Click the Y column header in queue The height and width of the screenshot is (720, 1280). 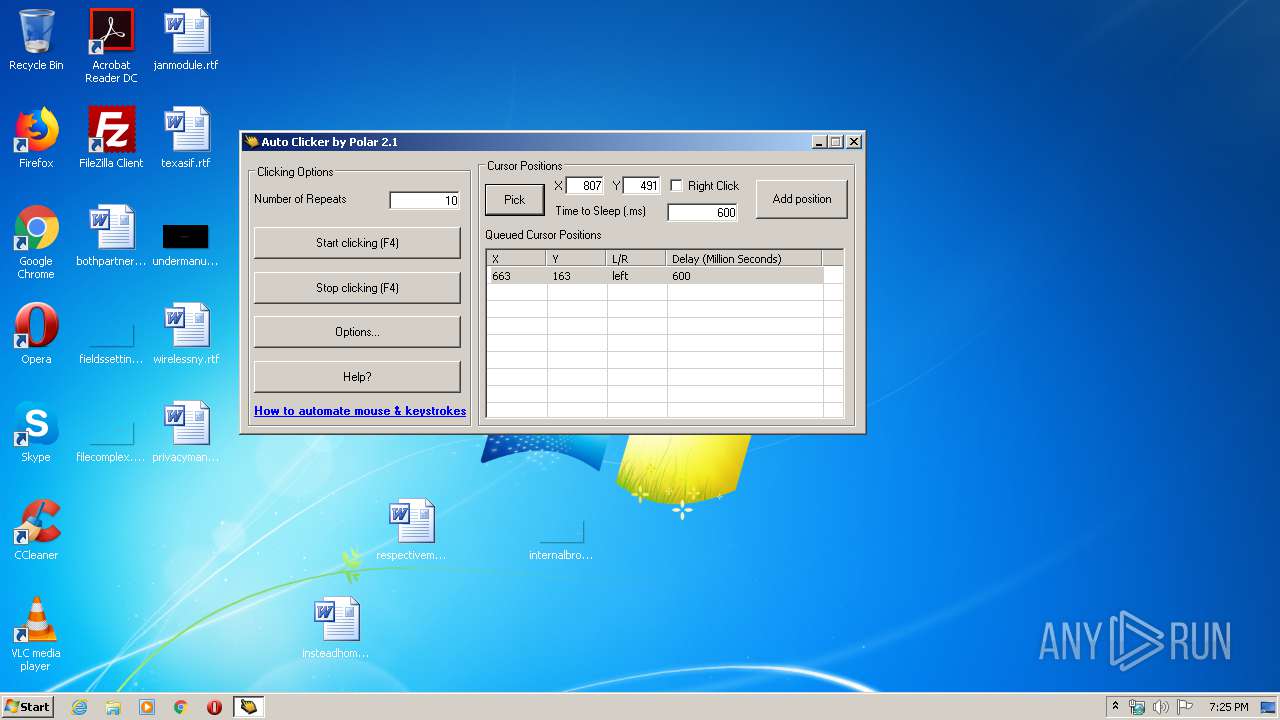576,259
